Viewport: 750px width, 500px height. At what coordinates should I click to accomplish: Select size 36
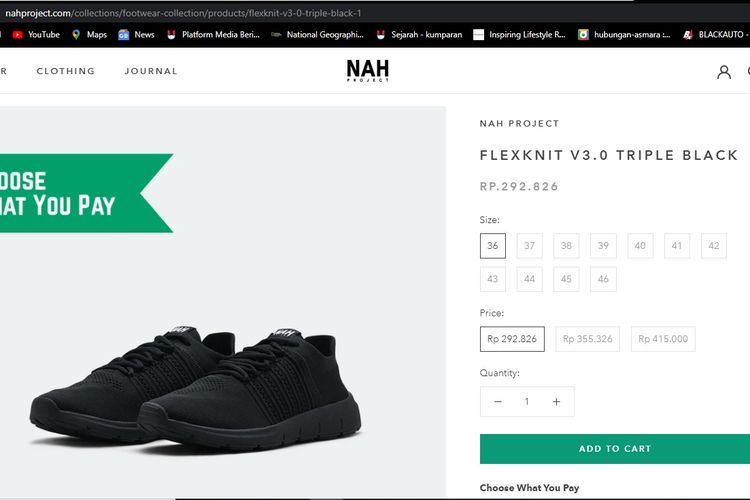click(x=493, y=246)
